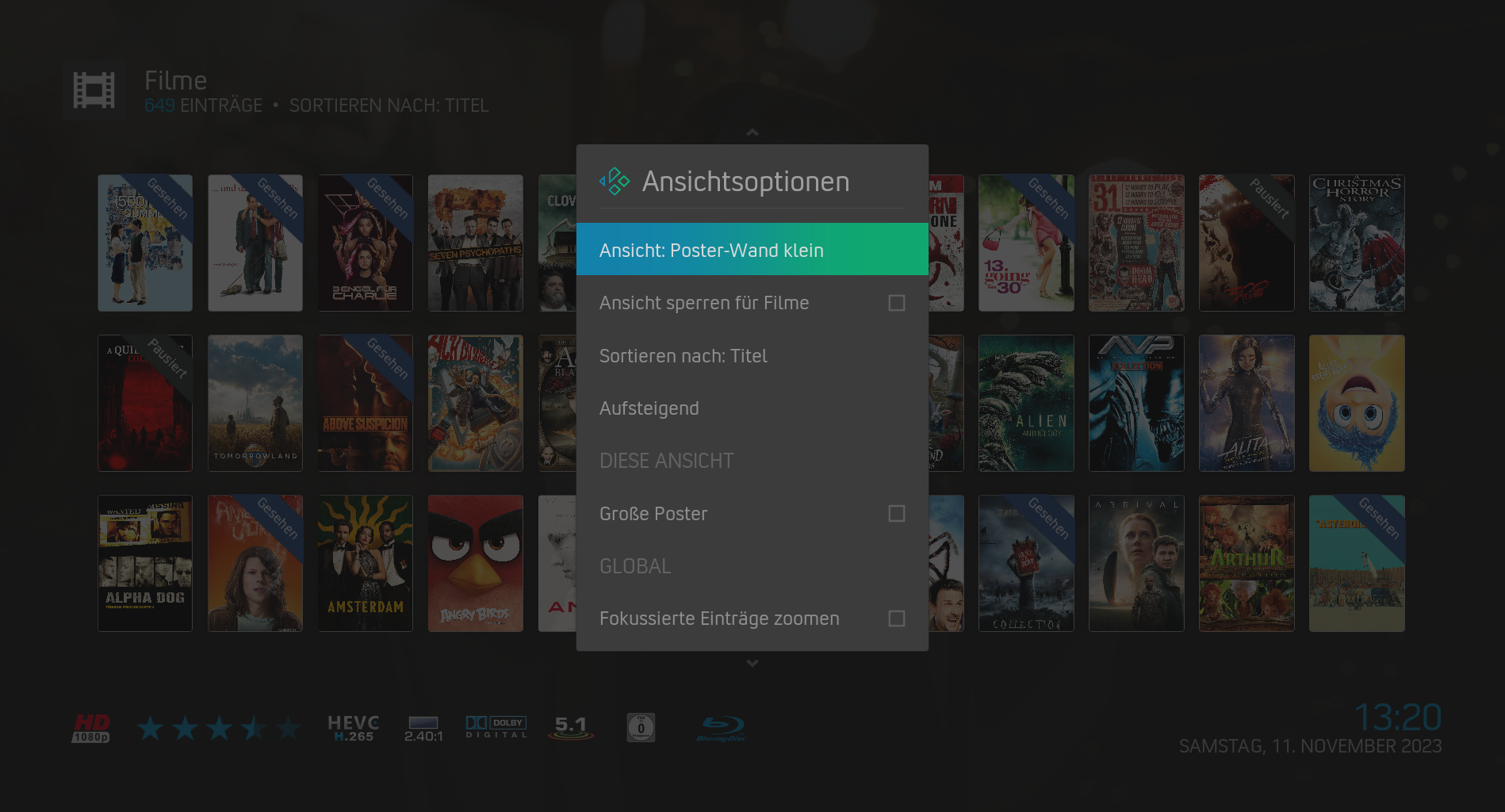The width and height of the screenshot is (1505, 812).
Task: Click the Kodi logo in dialog header
Action: click(615, 182)
